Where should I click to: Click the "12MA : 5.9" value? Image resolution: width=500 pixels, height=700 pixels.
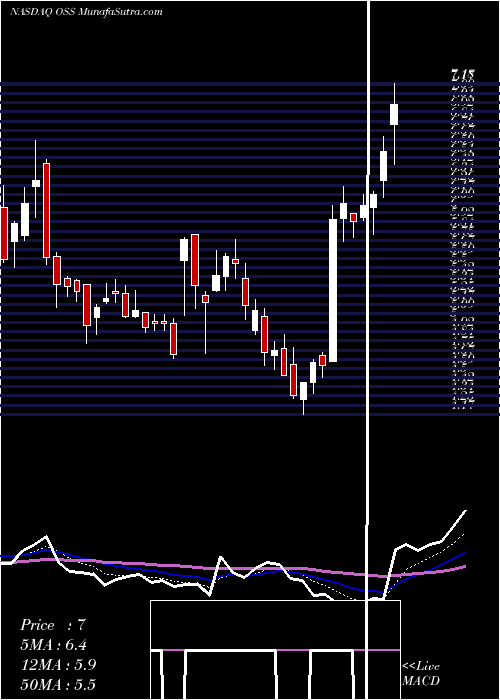(x=58, y=665)
